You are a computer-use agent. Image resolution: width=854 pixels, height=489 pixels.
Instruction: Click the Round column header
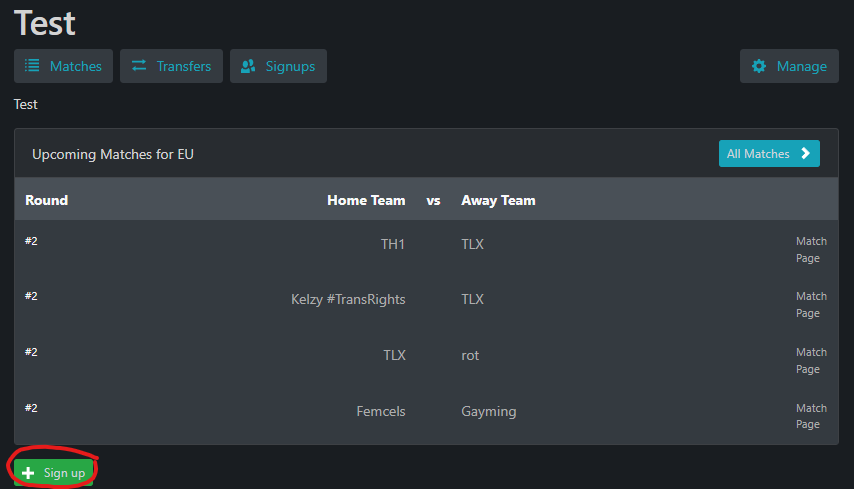tap(47, 200)
